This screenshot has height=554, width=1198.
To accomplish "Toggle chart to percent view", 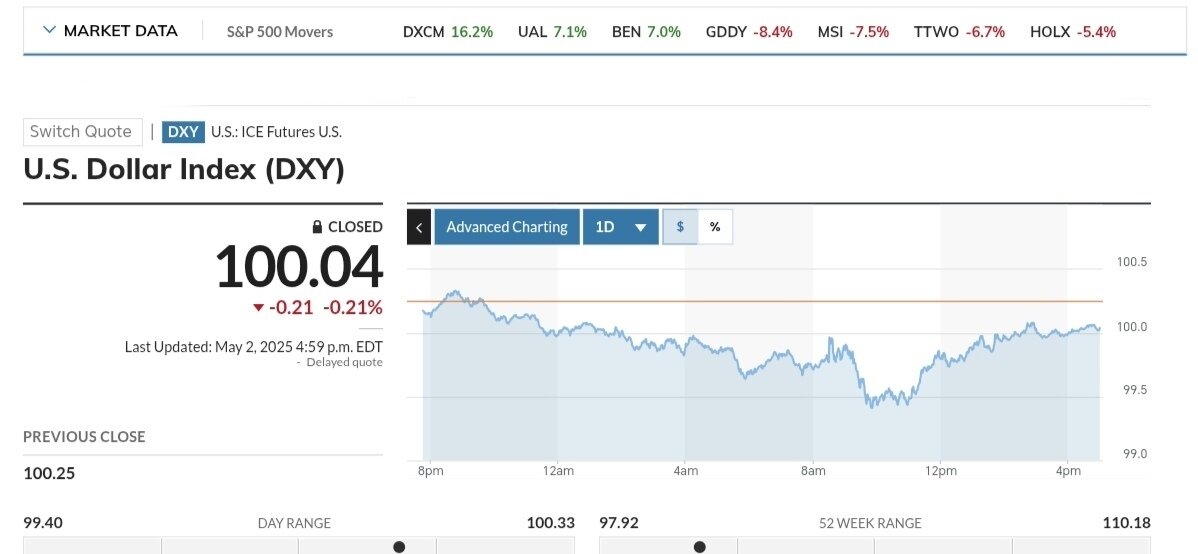I will pyautogui.click(x=715, y=227).
